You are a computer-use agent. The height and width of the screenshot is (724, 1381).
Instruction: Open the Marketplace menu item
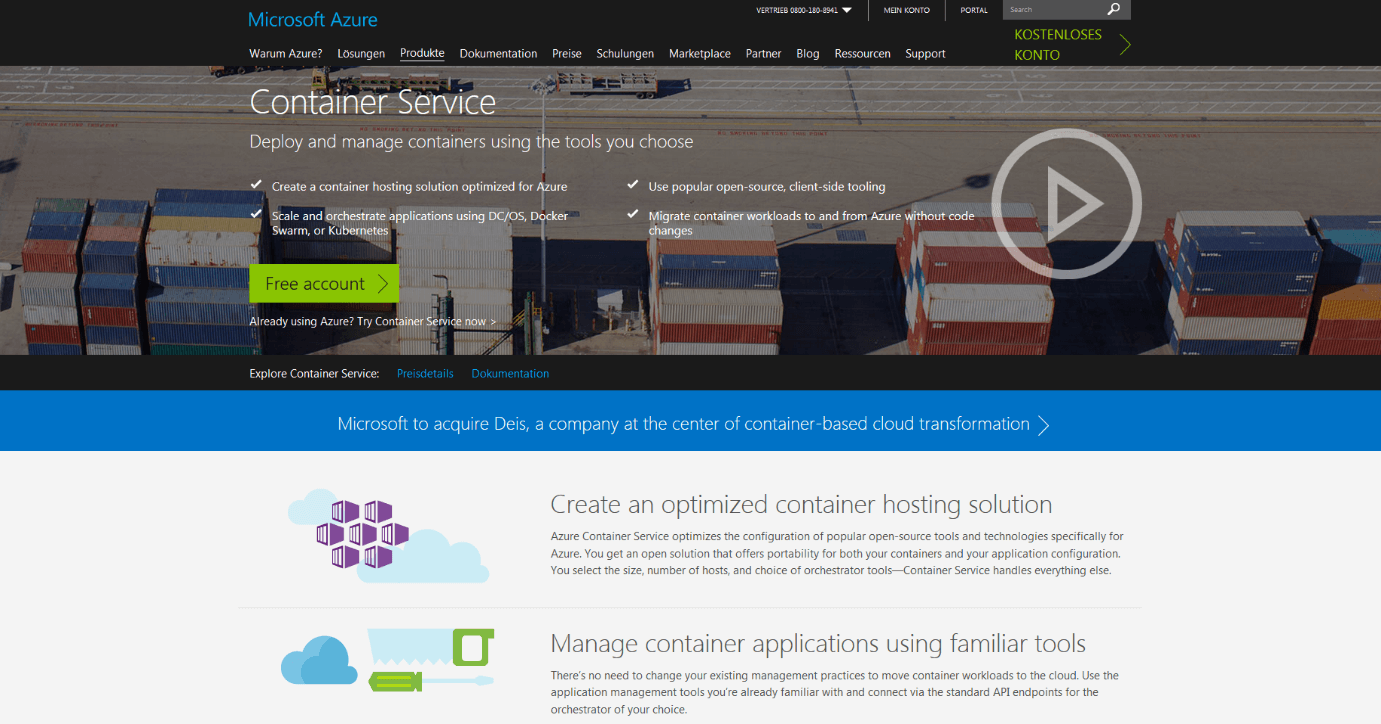pos(700,54)
